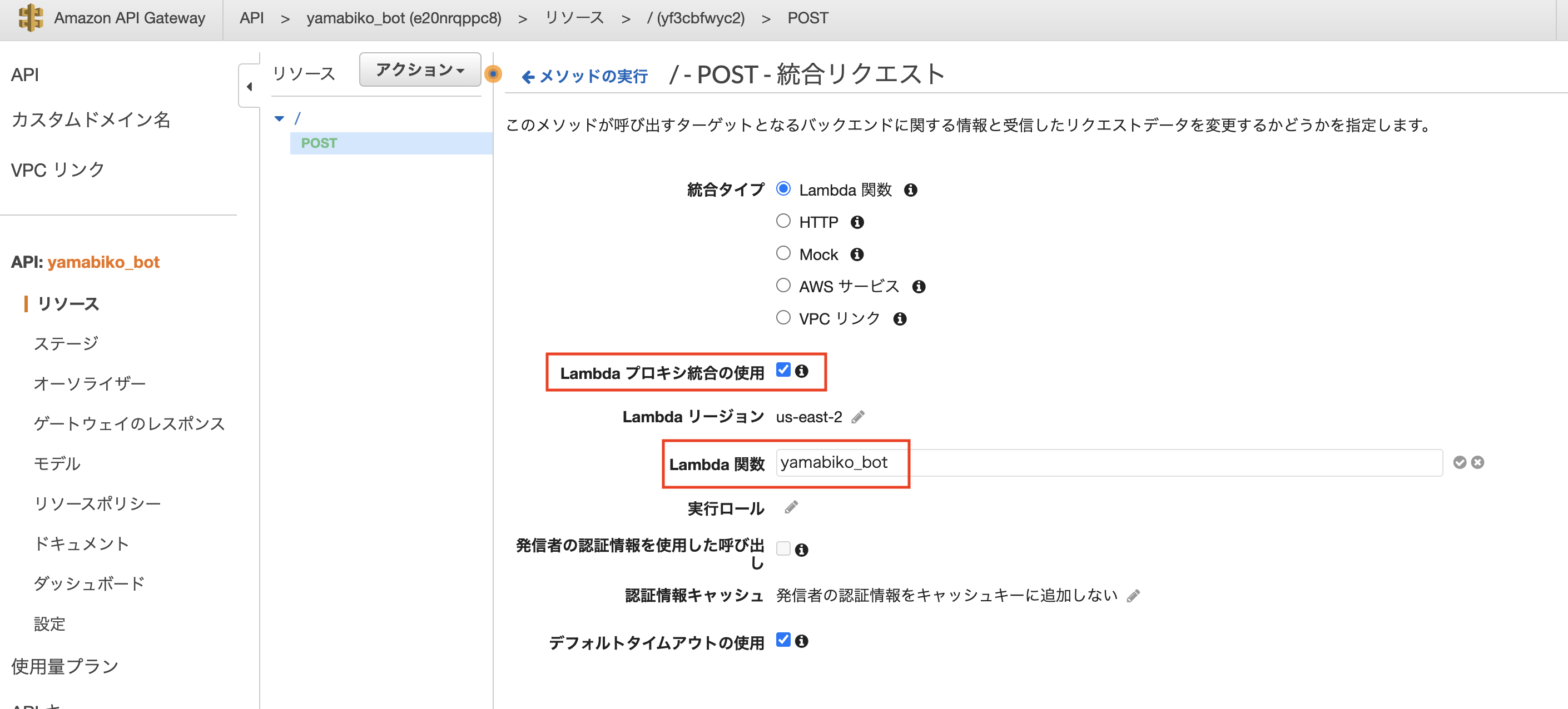
Task: Select Lambda 関数 integration type
Action: pos(783,189)
